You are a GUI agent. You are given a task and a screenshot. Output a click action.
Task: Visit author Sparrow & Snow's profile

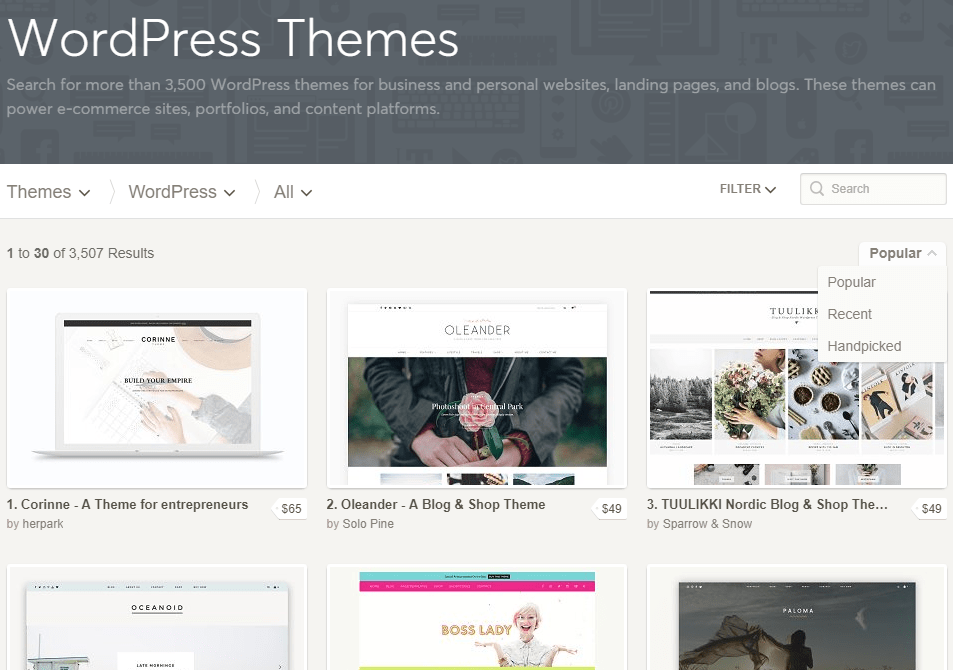707,523
